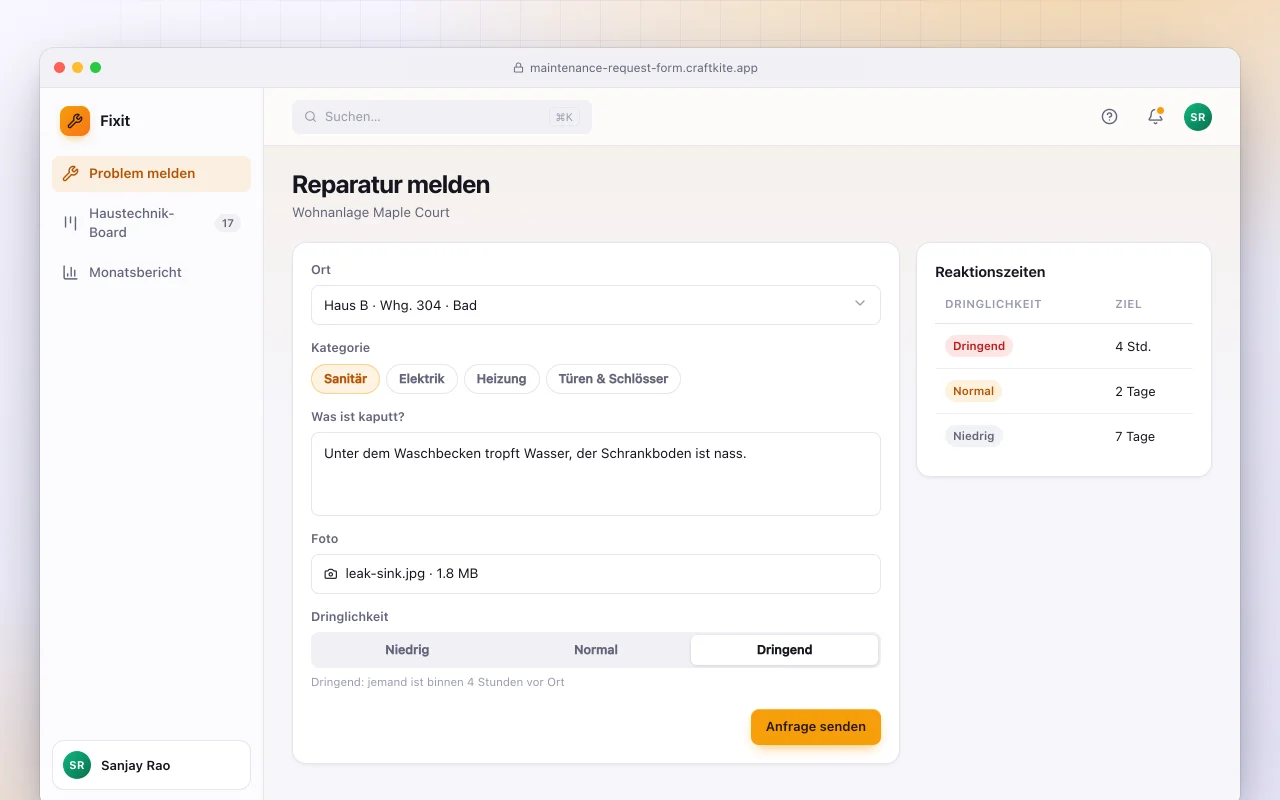Click the Fixit wrench logo
This screenshot has height=800, width=1280.
[75, 121]
